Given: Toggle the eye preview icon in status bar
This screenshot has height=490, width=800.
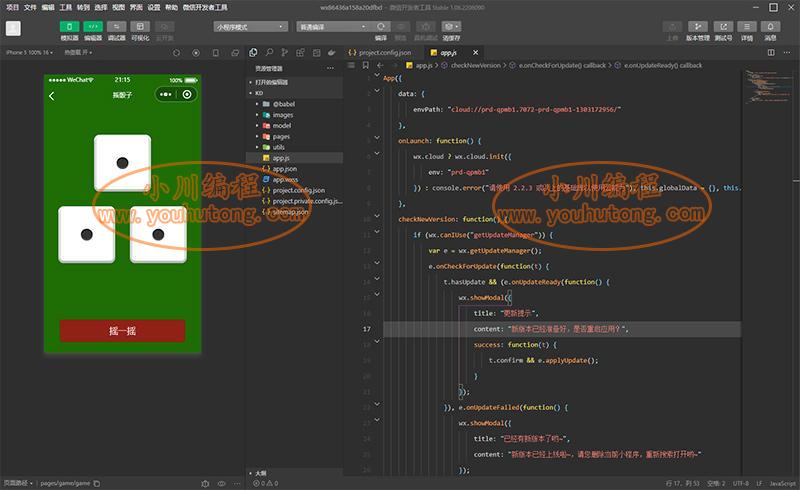Looking at the screenshot, I should coord(221,483).
